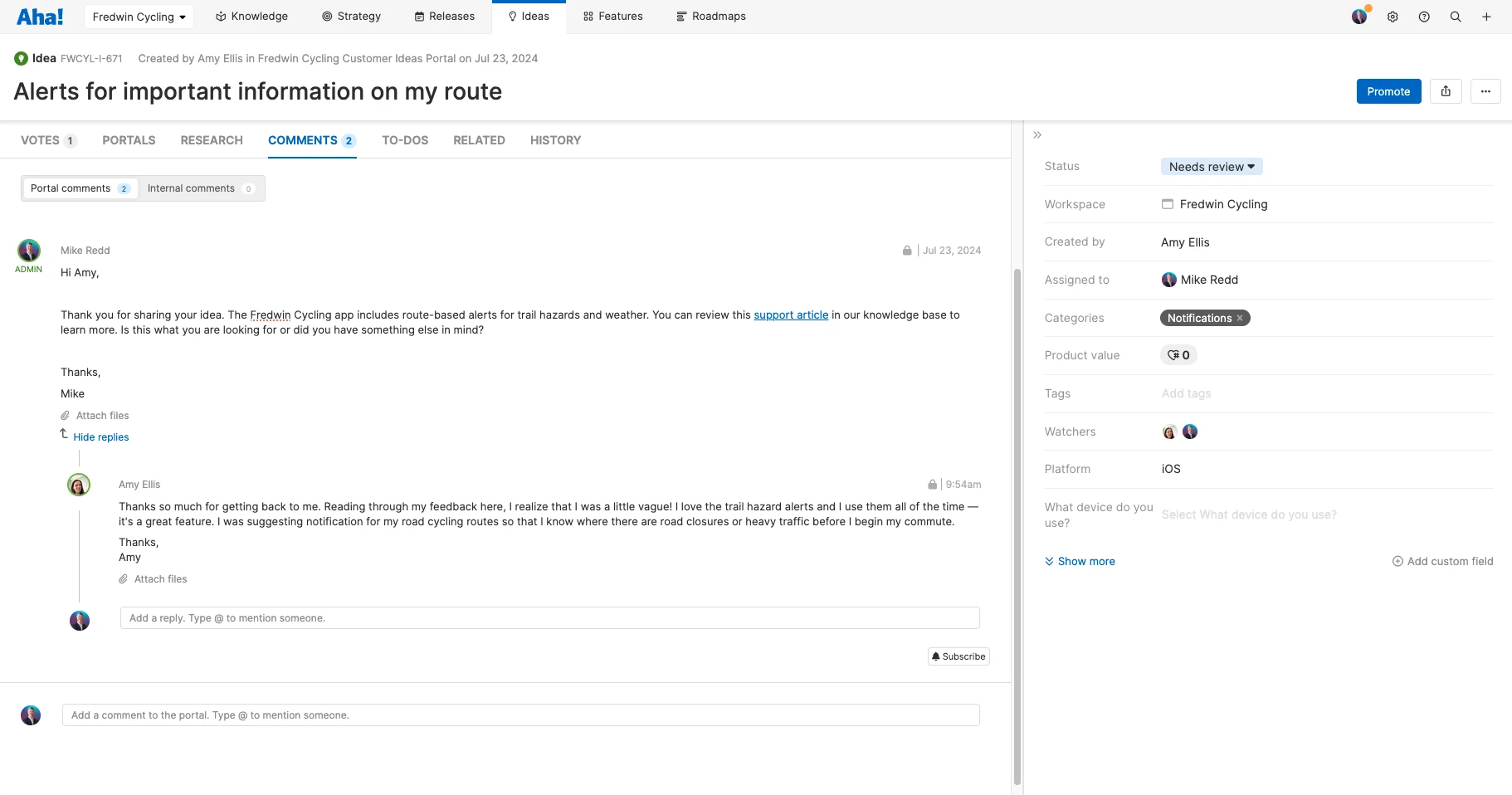
Task: Click the idea title text
Action: pos(258,91)
